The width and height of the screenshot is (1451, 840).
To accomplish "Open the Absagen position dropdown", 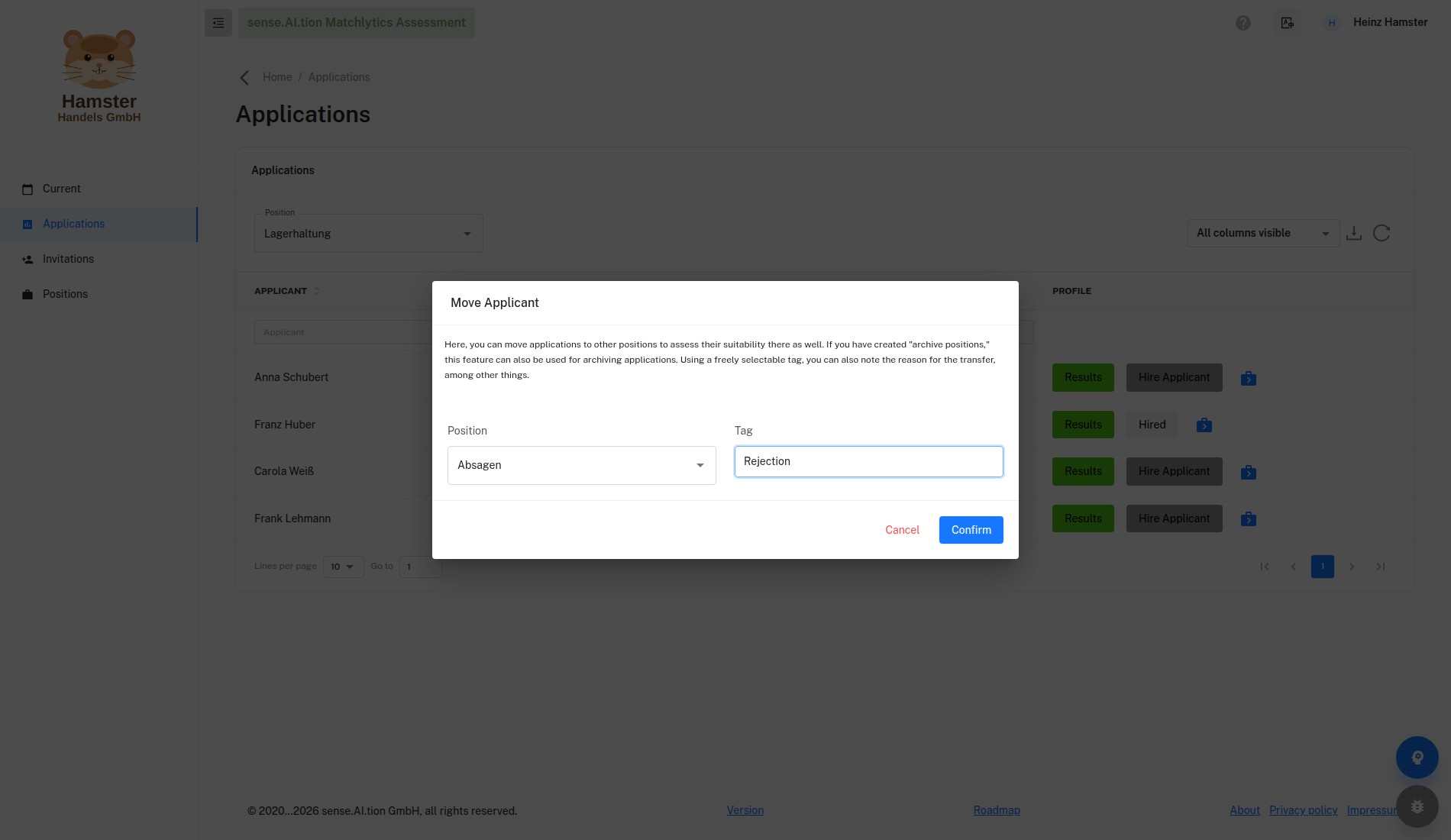I will 582,465.
